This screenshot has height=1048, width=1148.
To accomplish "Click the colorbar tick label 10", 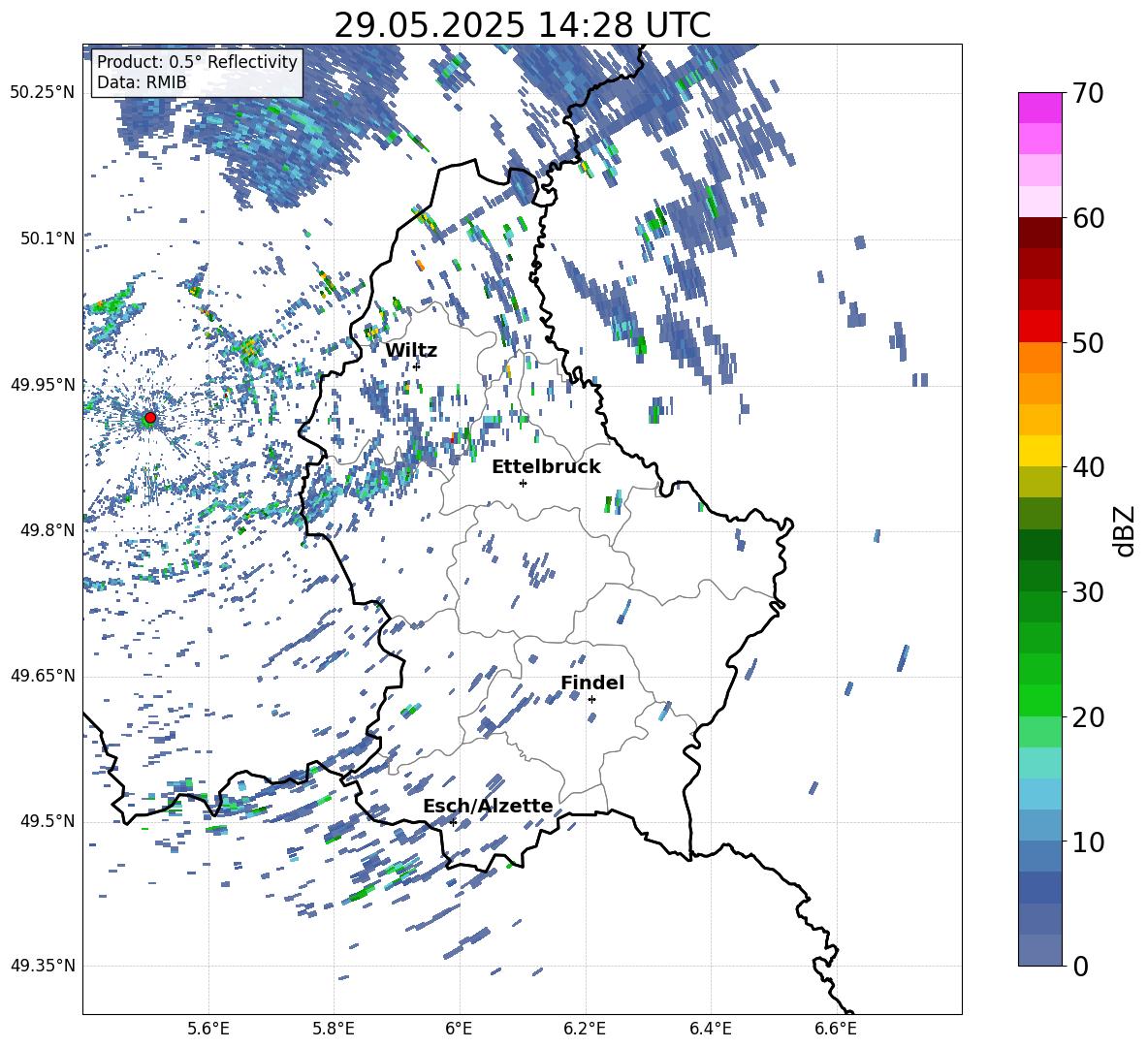I will pyautogui.click(x=1087, y=842).
